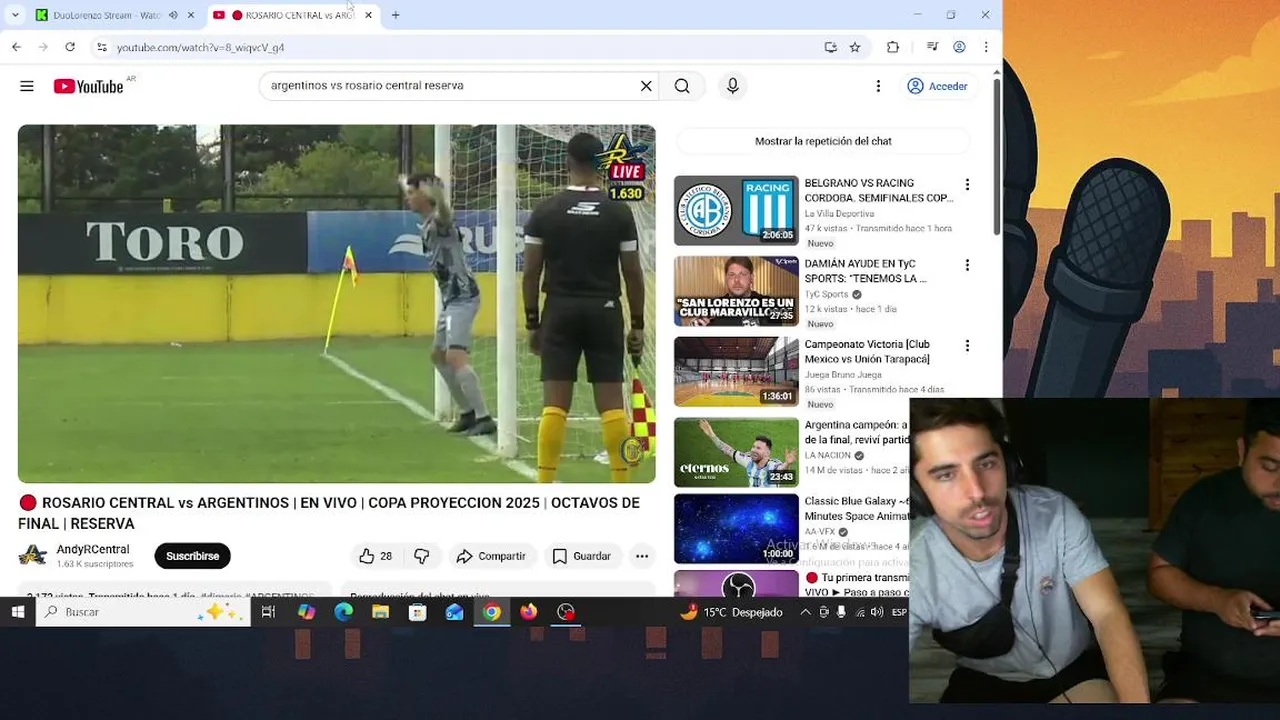Open the browser extensions puzzle icon

893,47
